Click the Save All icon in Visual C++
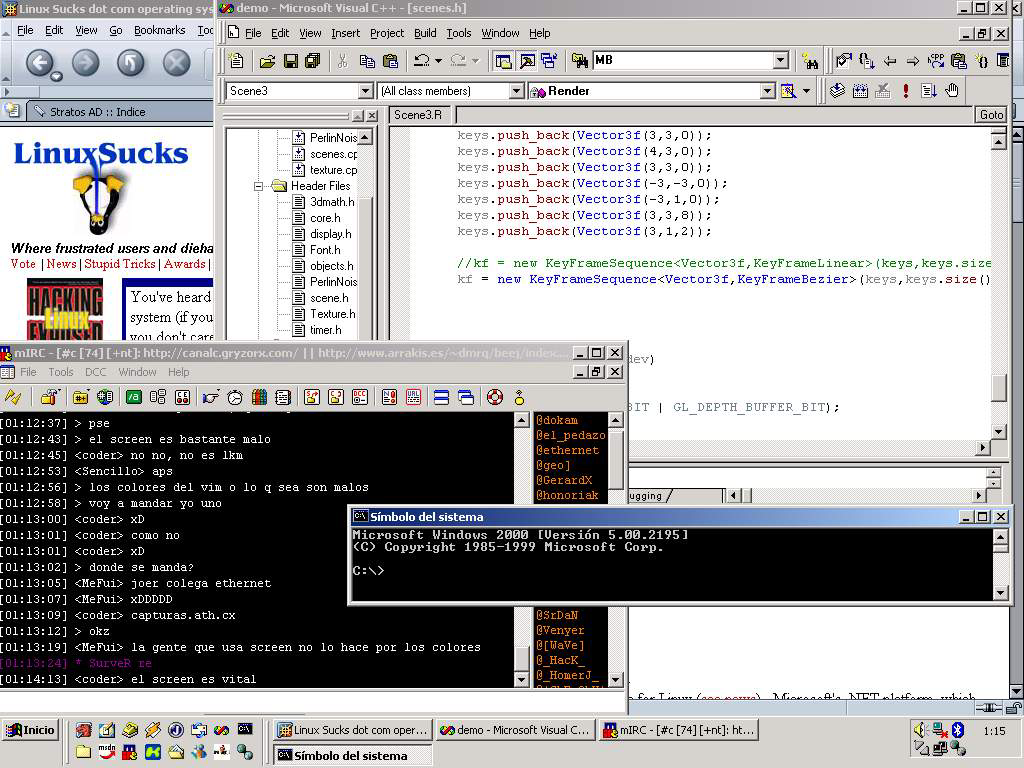This screenshot has width=1024, height=768. [313, 61]
